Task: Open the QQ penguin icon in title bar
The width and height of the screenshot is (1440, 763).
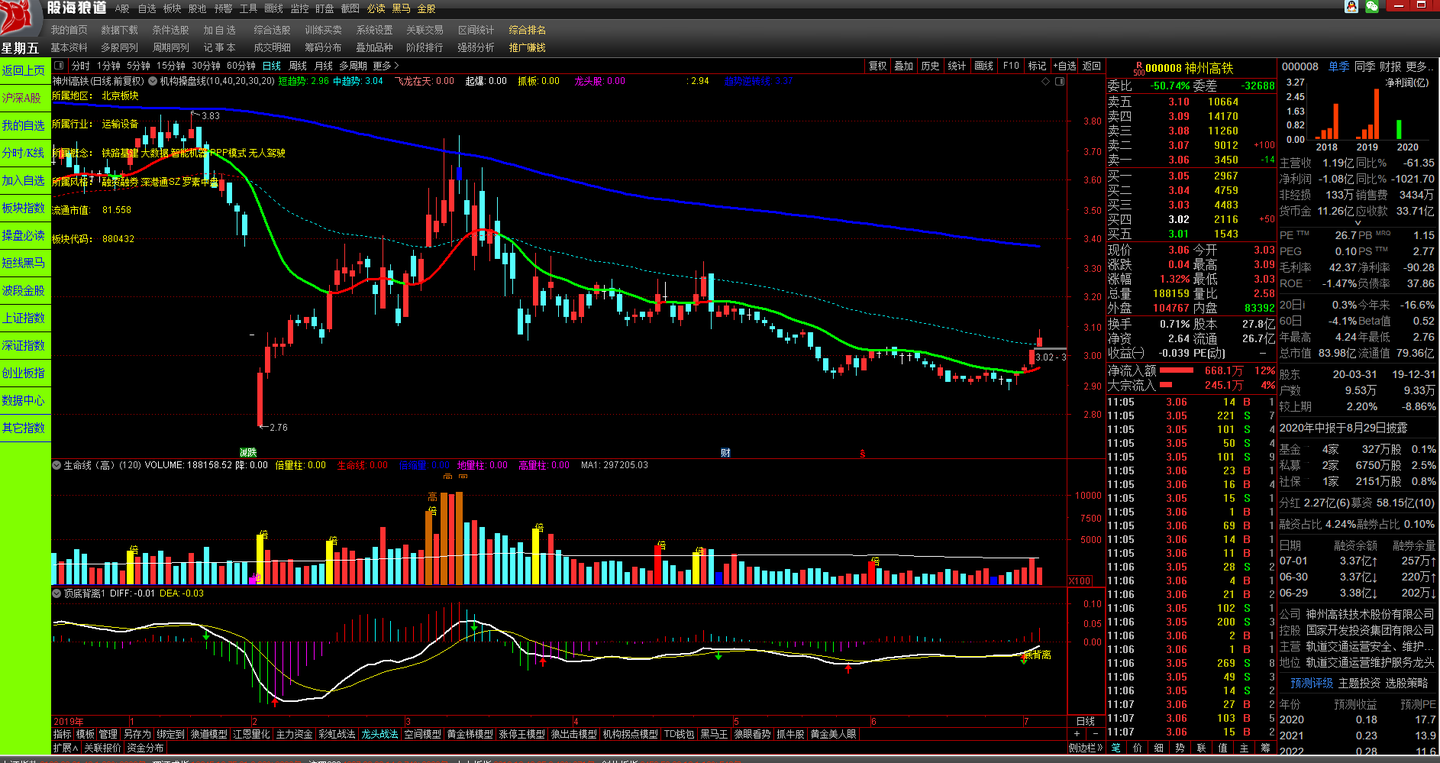Action: (1352, 7)
